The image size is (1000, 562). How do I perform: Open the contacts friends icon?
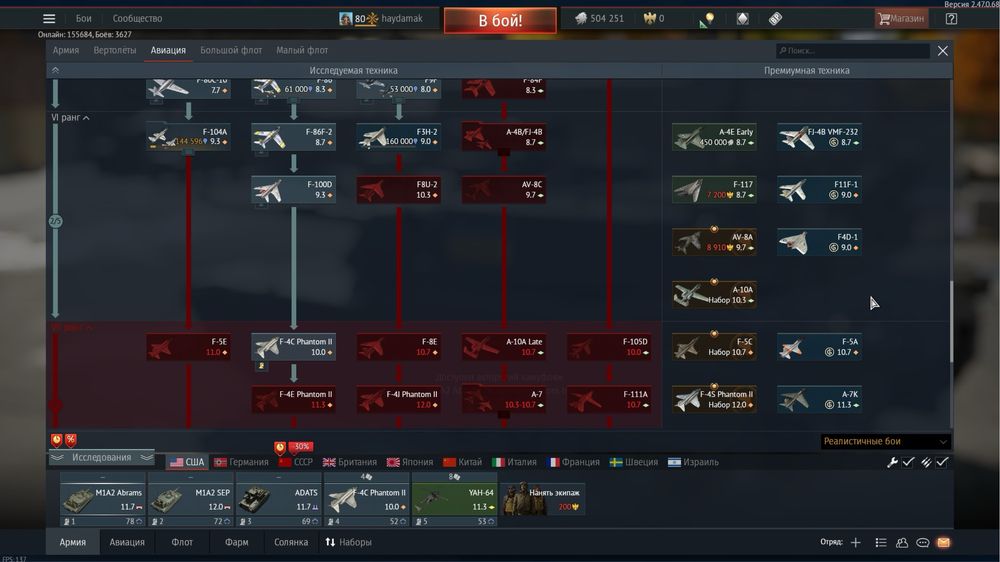(x=902, y=542)
